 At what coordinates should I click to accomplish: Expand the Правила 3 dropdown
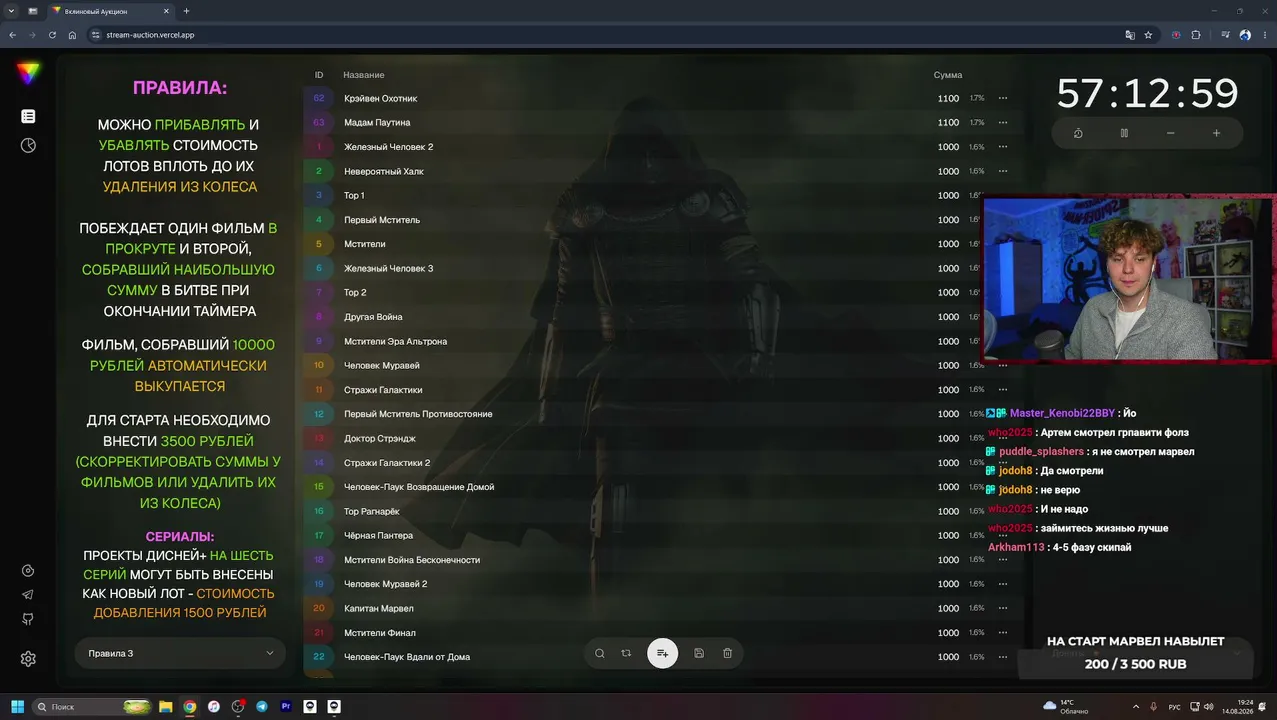coord(180,653)
